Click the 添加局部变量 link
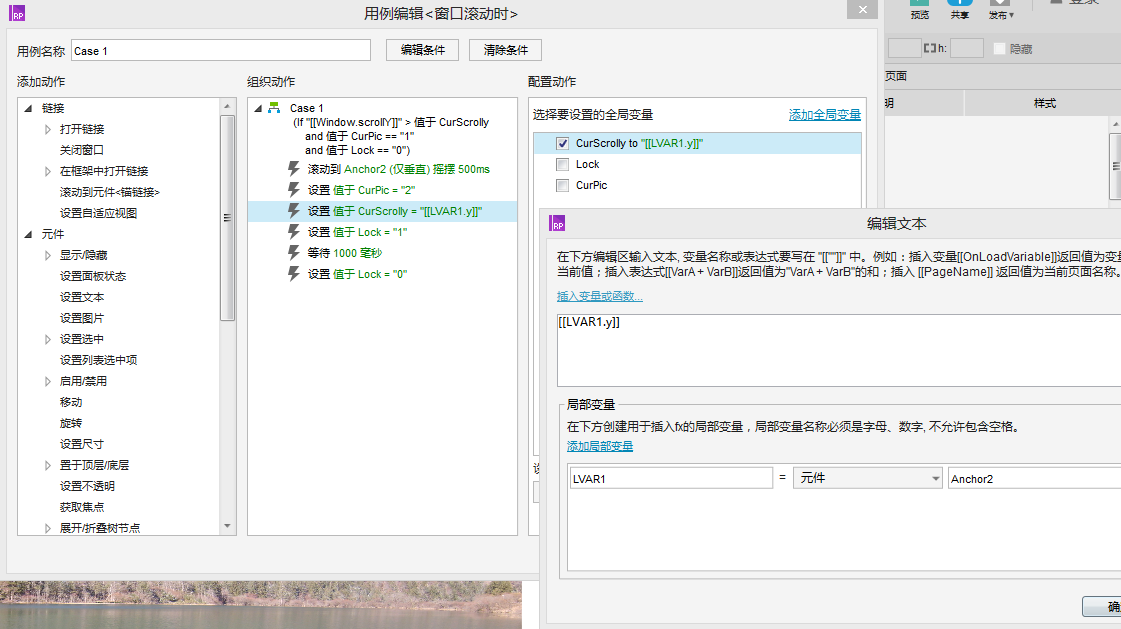 tap(600, 446)
